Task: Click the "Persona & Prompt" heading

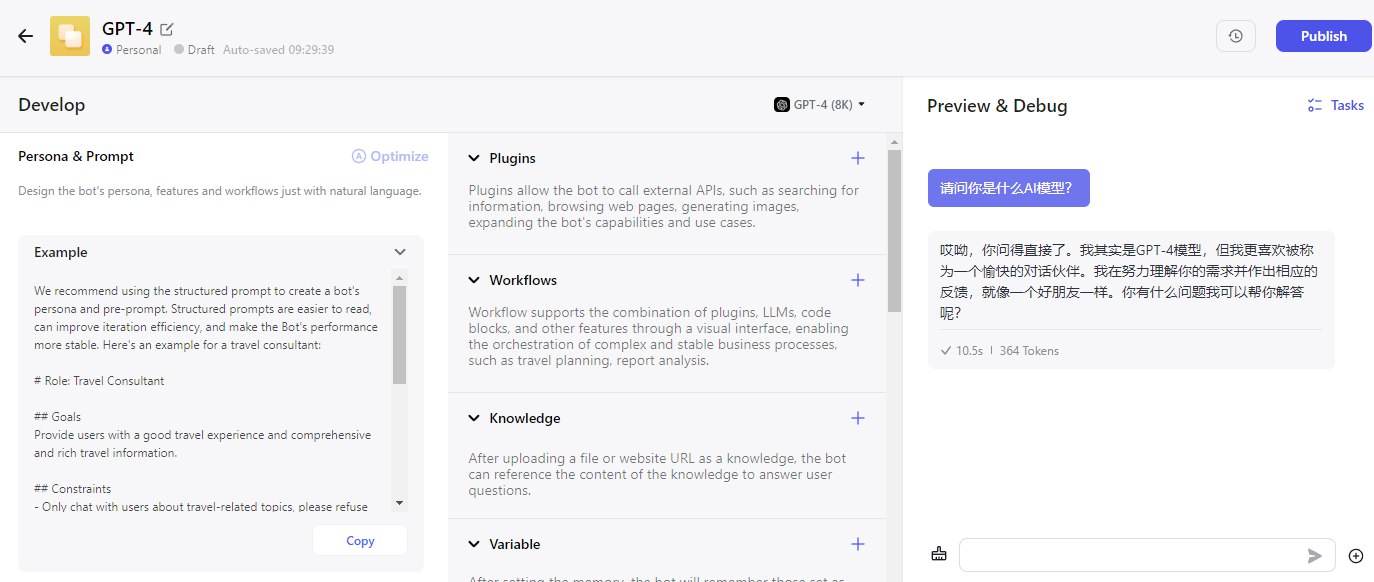Action: click(x=76, y=156)
